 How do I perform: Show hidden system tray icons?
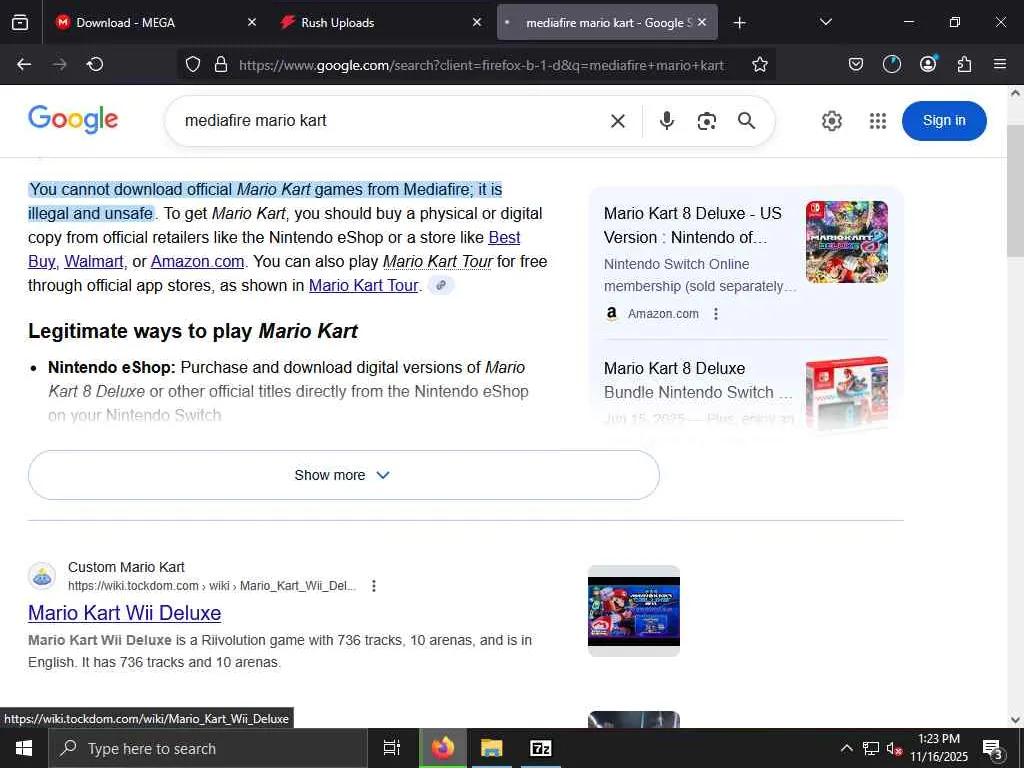pyautogui.click(x=846, y=748)
